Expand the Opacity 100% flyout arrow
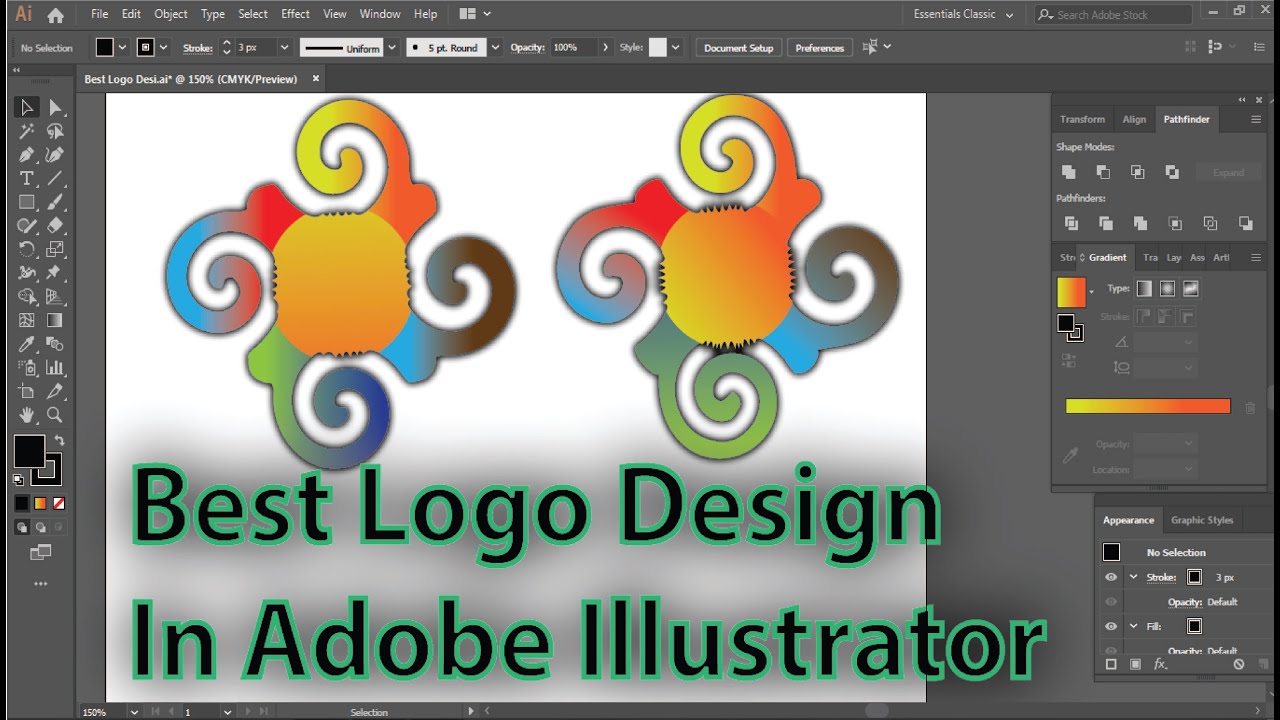1280x720 pixels. tap(606, 47)
